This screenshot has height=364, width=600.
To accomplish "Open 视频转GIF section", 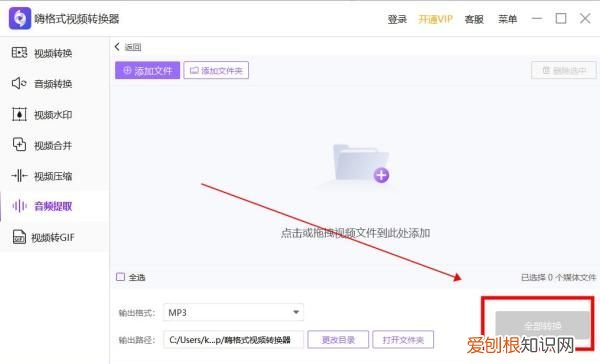I will tap(54, 237).
